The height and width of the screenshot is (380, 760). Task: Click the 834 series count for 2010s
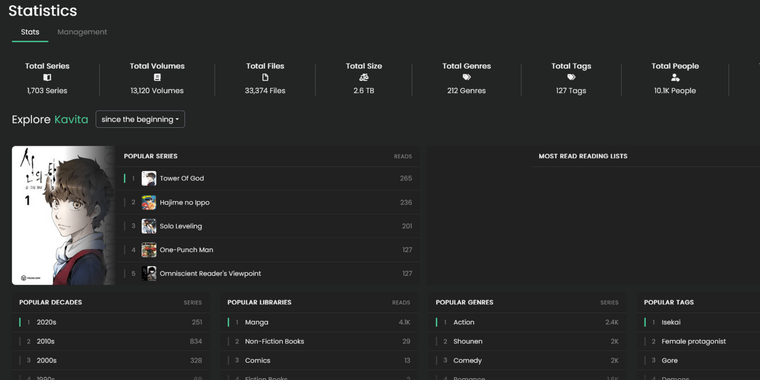tap(196, 342)
